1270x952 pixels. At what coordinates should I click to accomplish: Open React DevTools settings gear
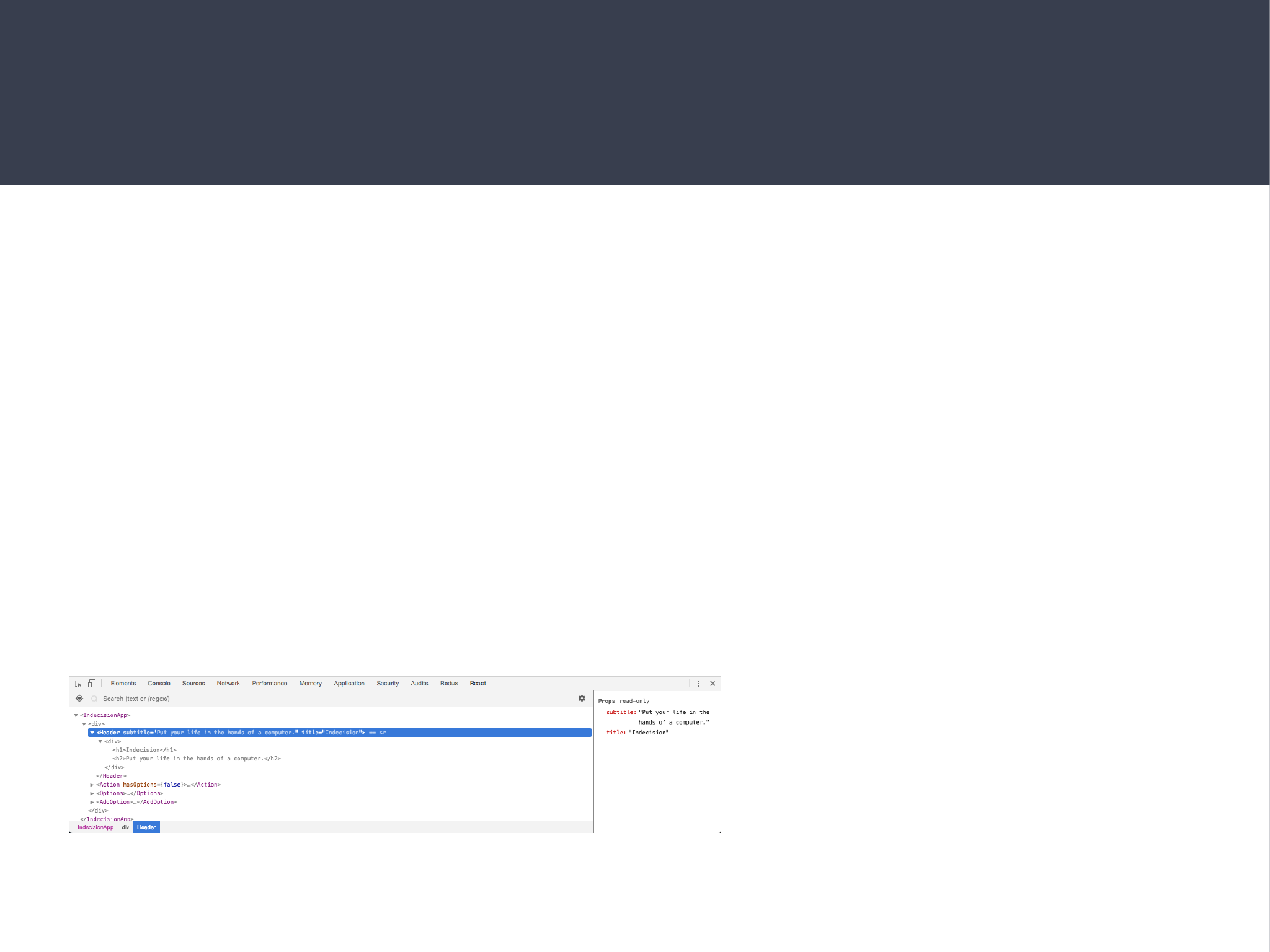click(582, 699)
